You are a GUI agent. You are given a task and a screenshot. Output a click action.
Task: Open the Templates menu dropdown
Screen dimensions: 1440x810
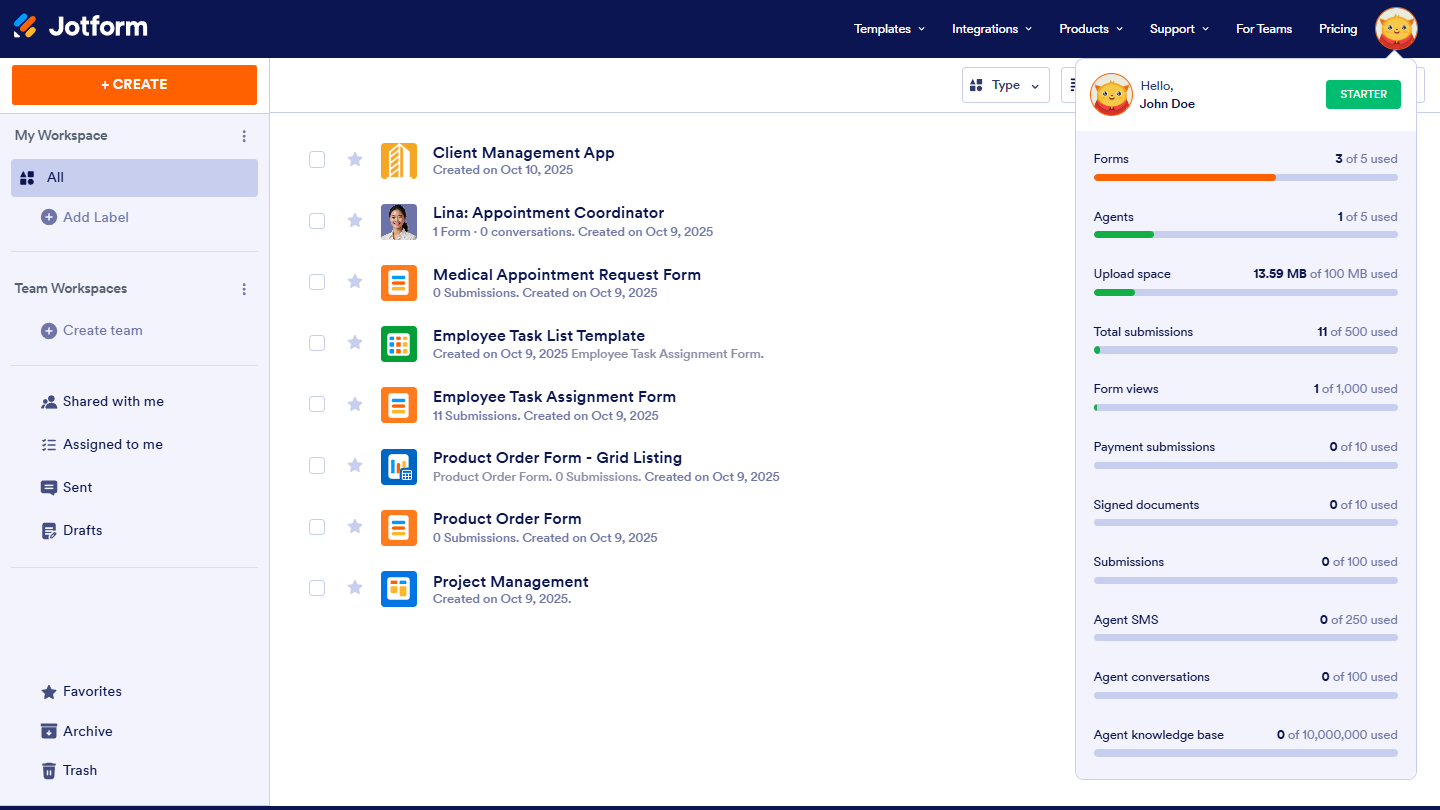[x=889, y=29]
